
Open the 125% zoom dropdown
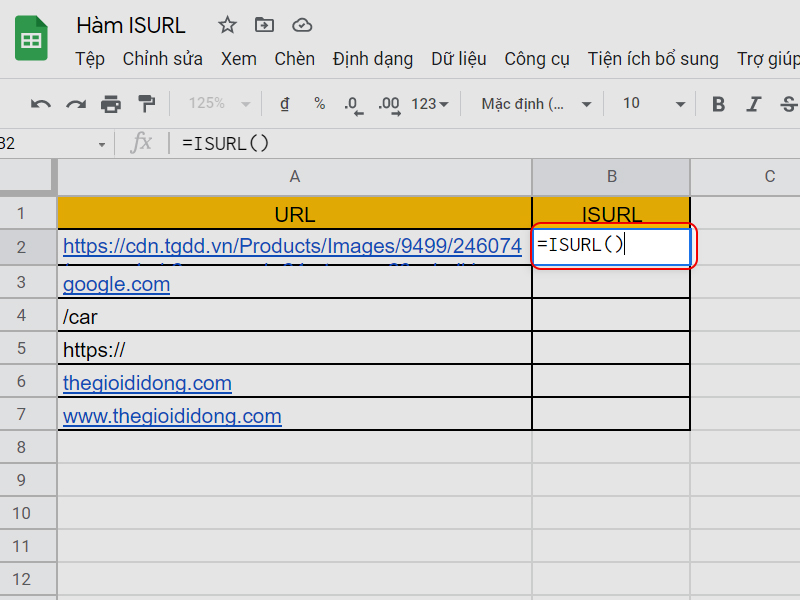coord(219,104)
